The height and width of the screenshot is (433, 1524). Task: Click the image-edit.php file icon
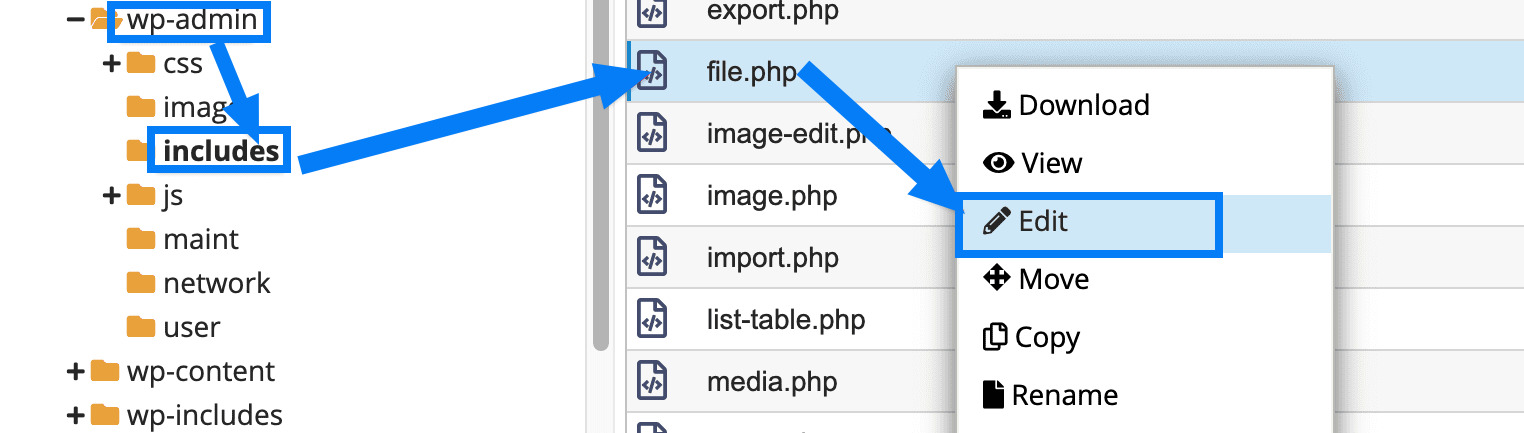[652, 133]
